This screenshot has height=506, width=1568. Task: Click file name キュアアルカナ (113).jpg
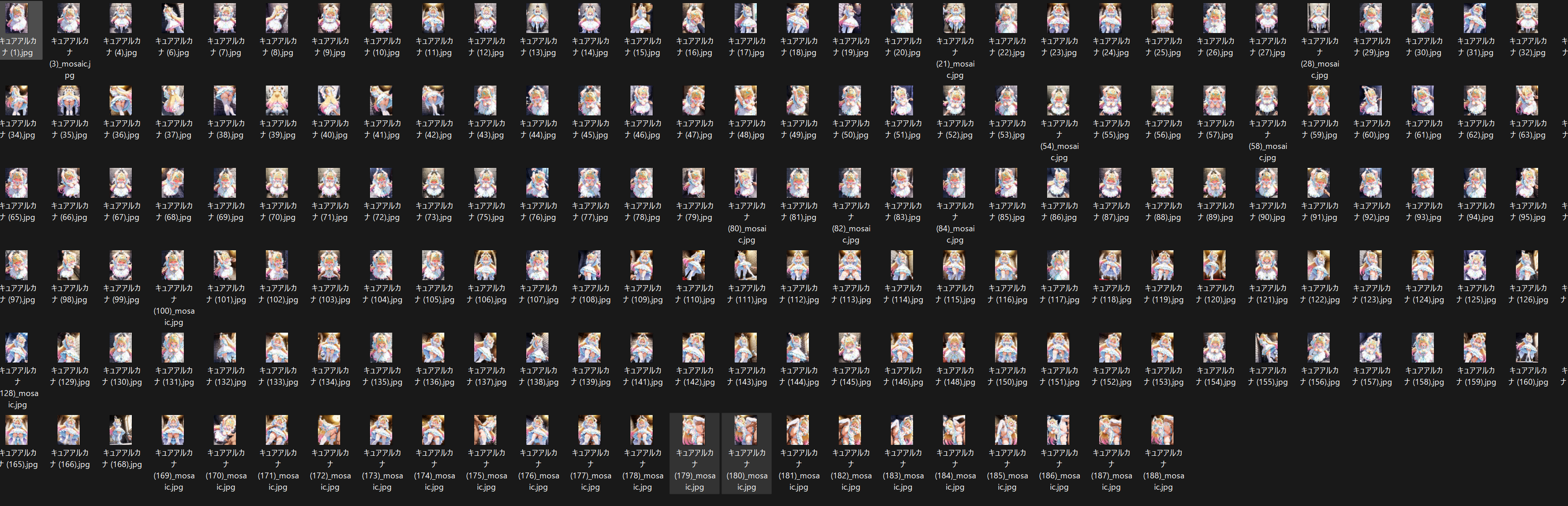tap(850, 294)
